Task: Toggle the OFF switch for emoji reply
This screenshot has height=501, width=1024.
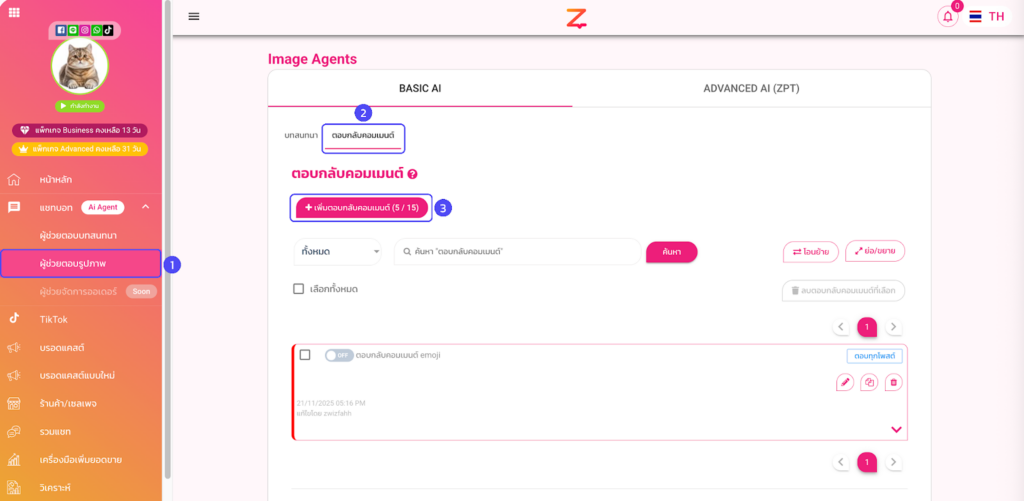Action: tap(339, 355)
